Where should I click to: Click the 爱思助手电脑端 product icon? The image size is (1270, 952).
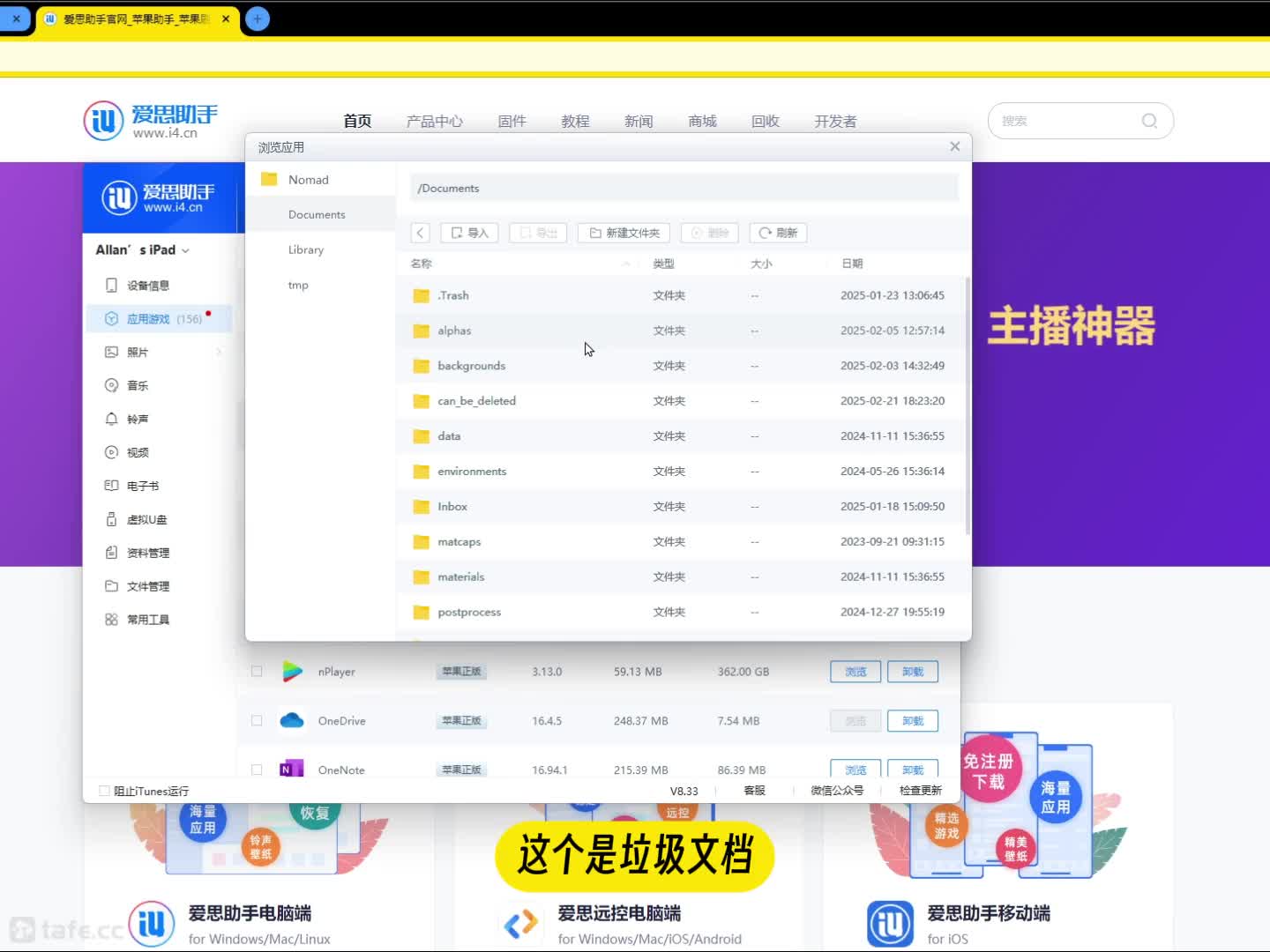click(152, 923)
